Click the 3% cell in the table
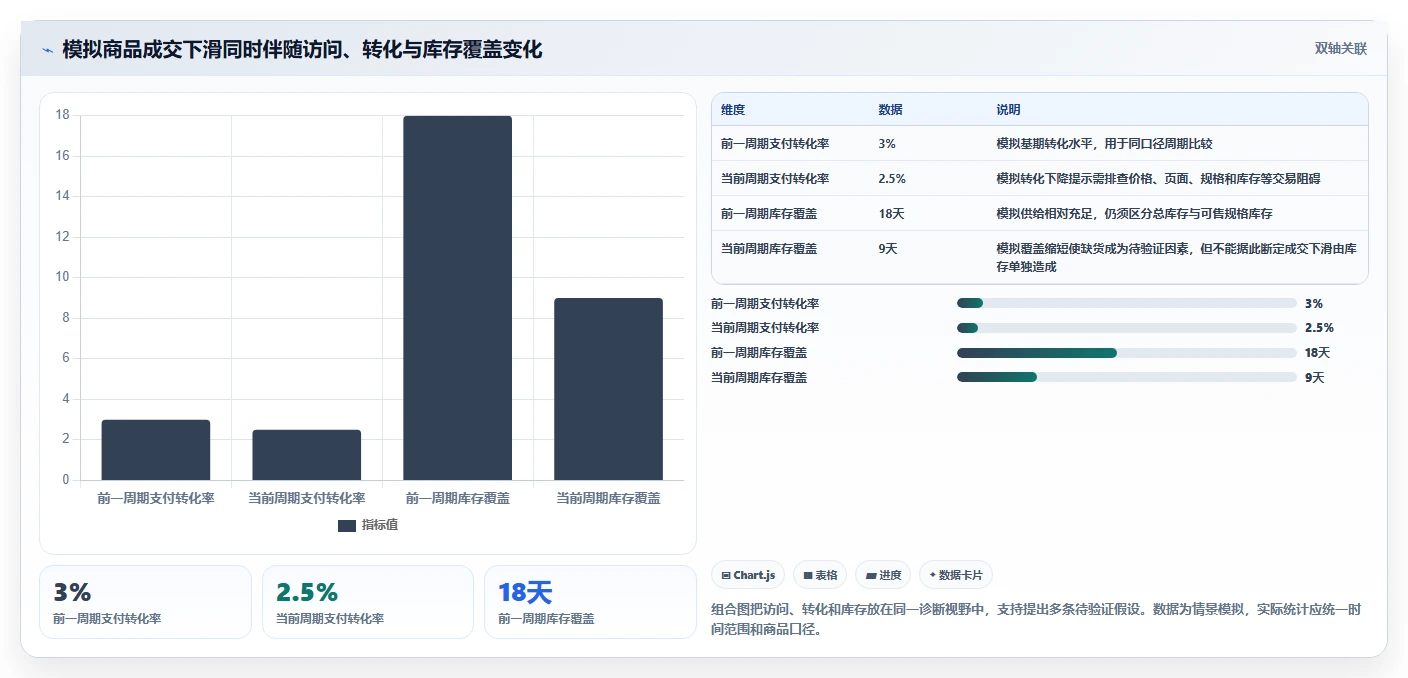Viewport: 1408px width, 678px height. [x=887, y=144]
